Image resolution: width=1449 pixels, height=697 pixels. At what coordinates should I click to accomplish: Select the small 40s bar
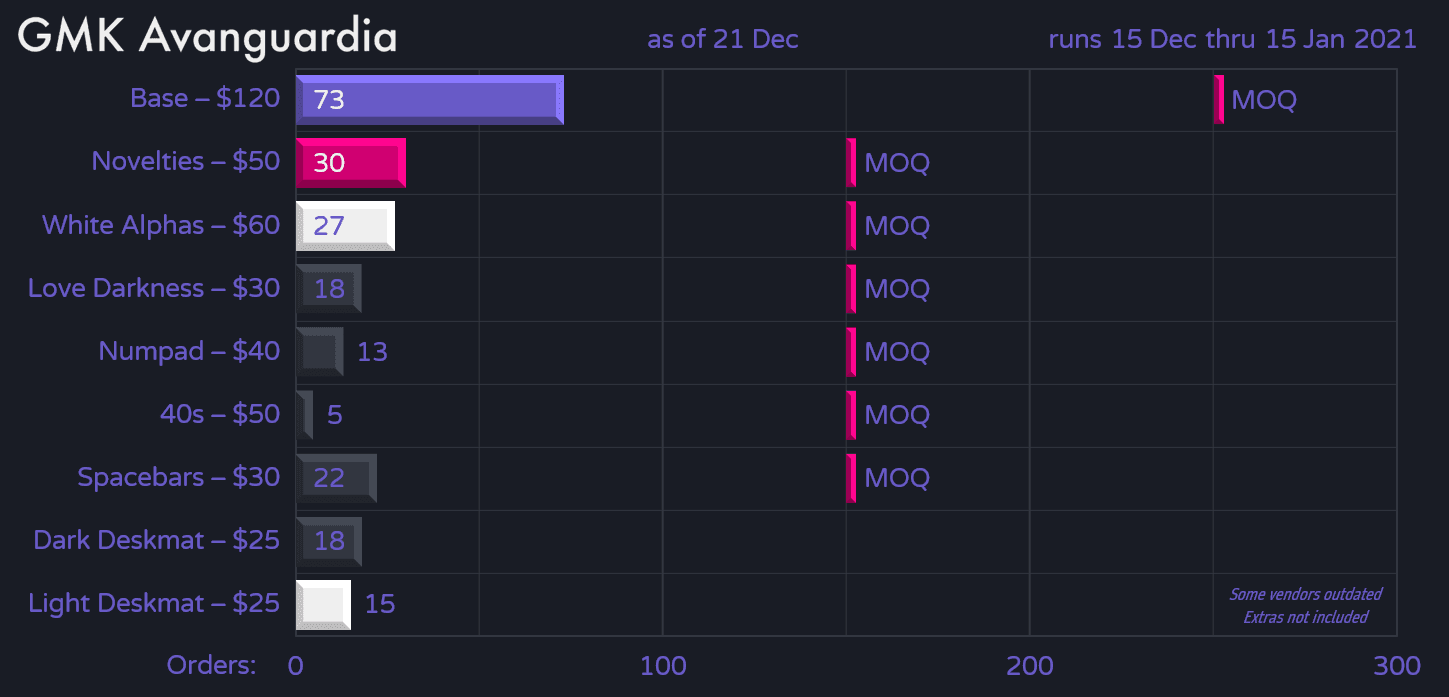click(x=304, y=415)
